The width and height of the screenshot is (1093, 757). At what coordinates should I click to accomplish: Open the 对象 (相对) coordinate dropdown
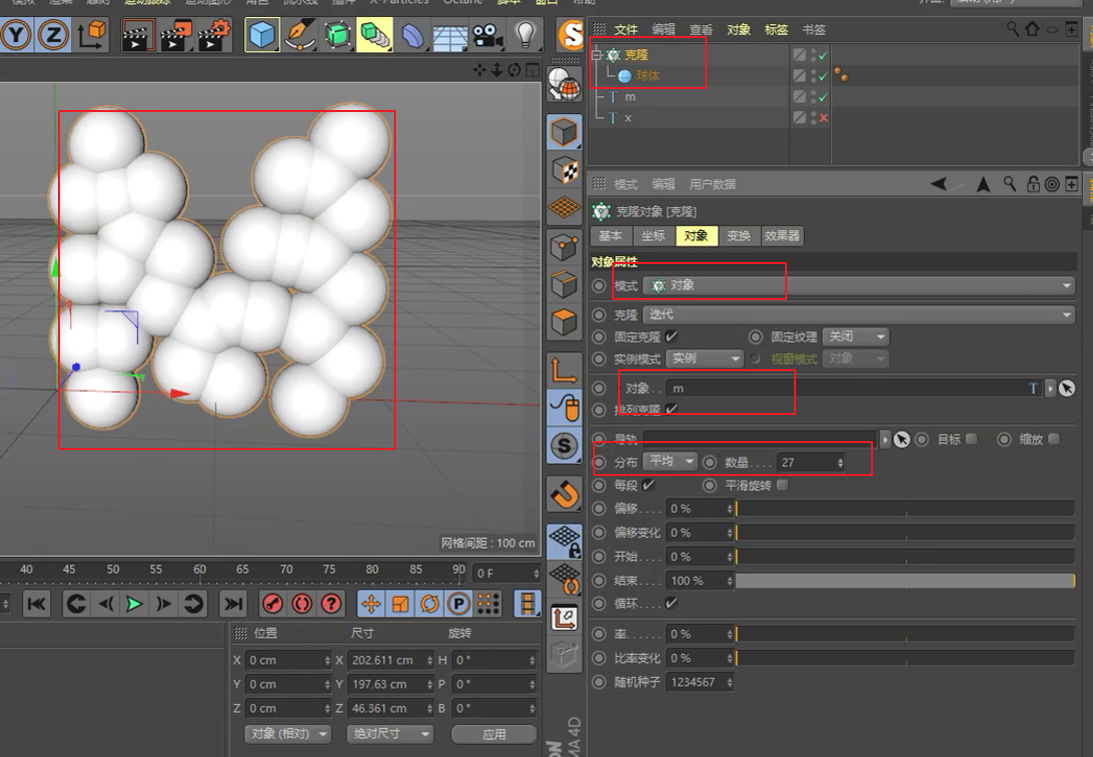(x=288, y=733)
